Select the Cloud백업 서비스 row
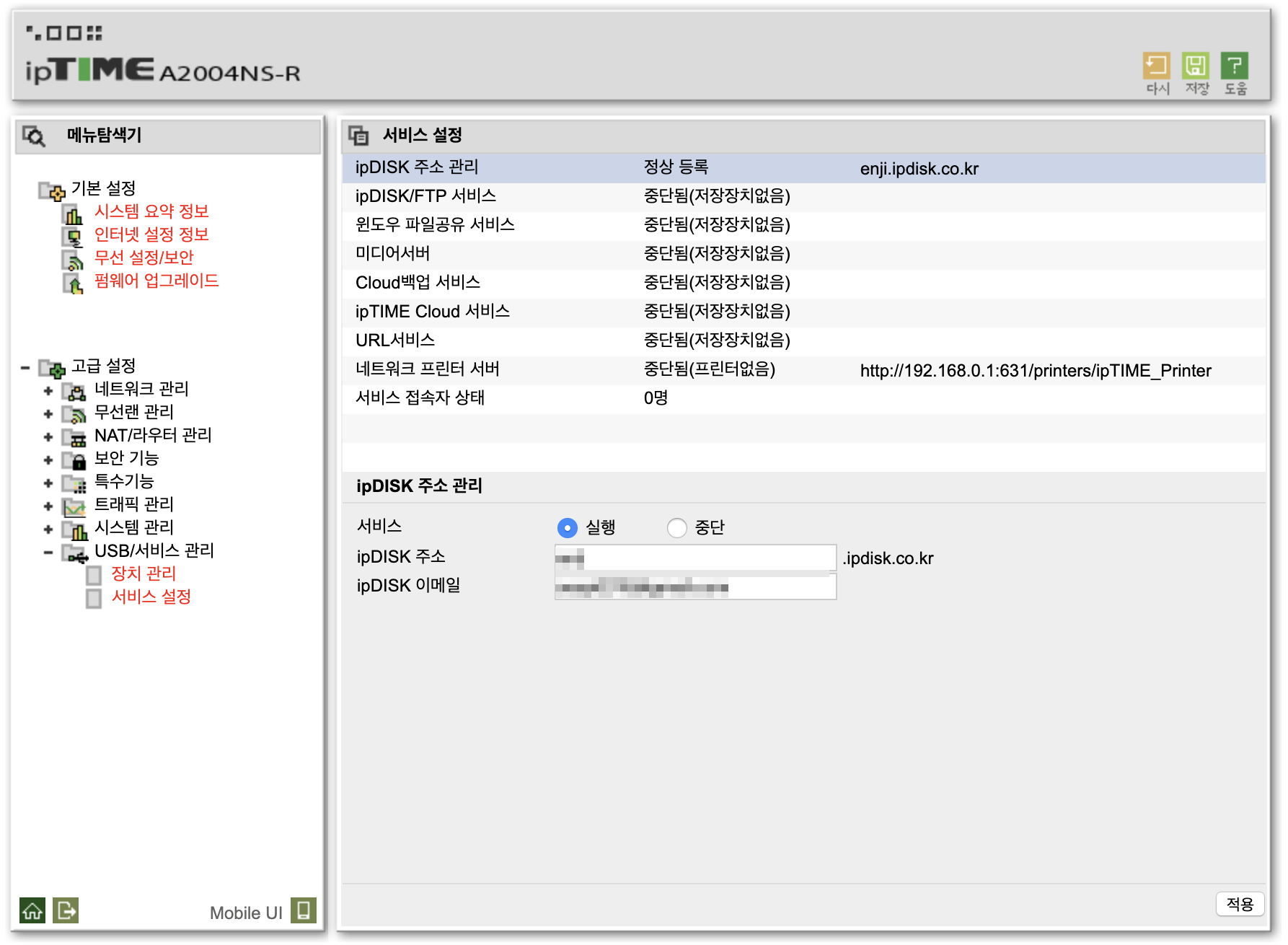The width and height of the screenshot is (1288, 945). (x=803, y=283)
